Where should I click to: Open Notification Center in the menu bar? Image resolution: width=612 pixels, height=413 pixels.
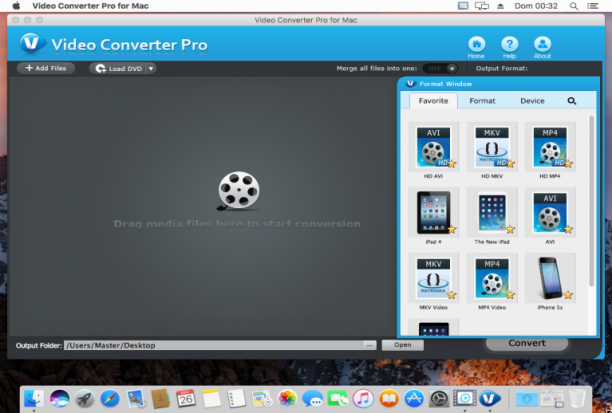pyautogui.click(x=592, y=6)
